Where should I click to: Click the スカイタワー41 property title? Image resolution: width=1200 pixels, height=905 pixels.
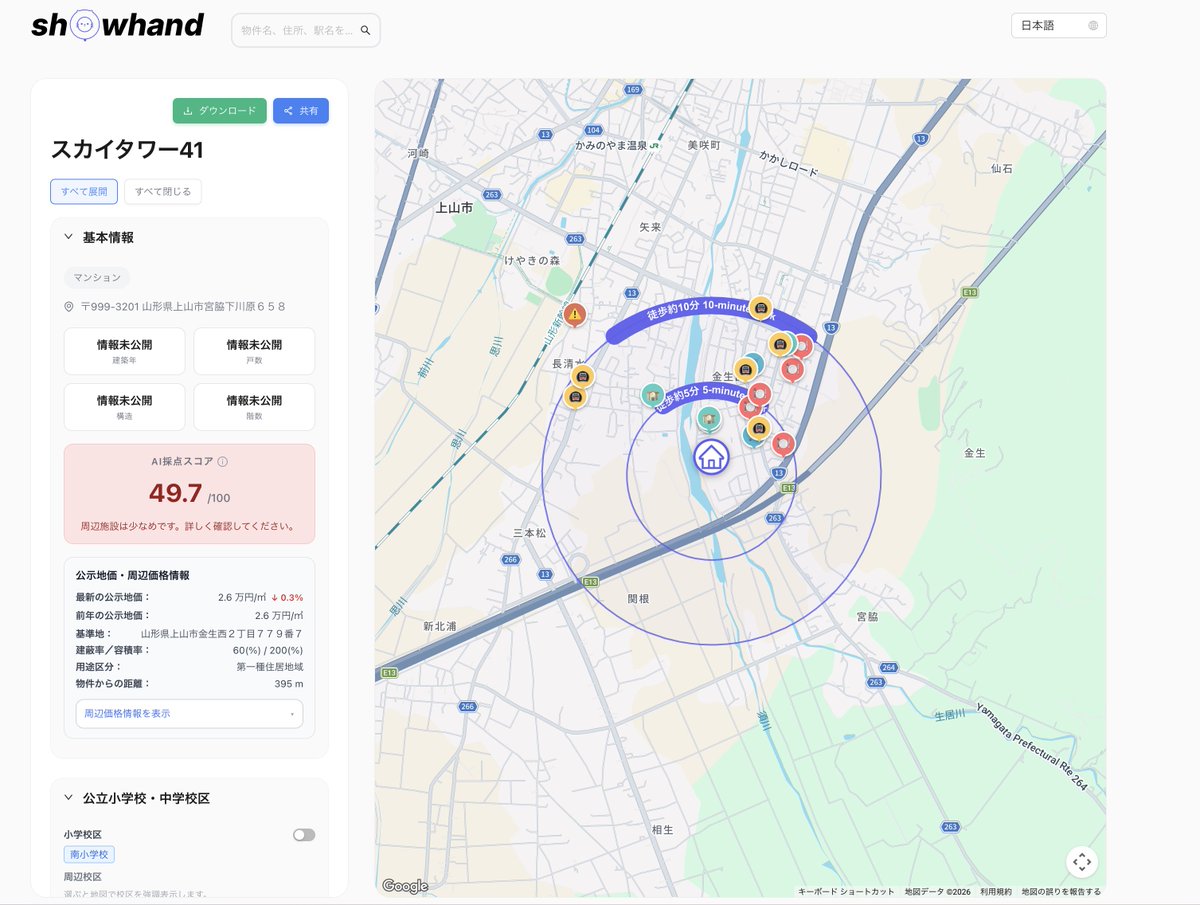tap(128, 150)
